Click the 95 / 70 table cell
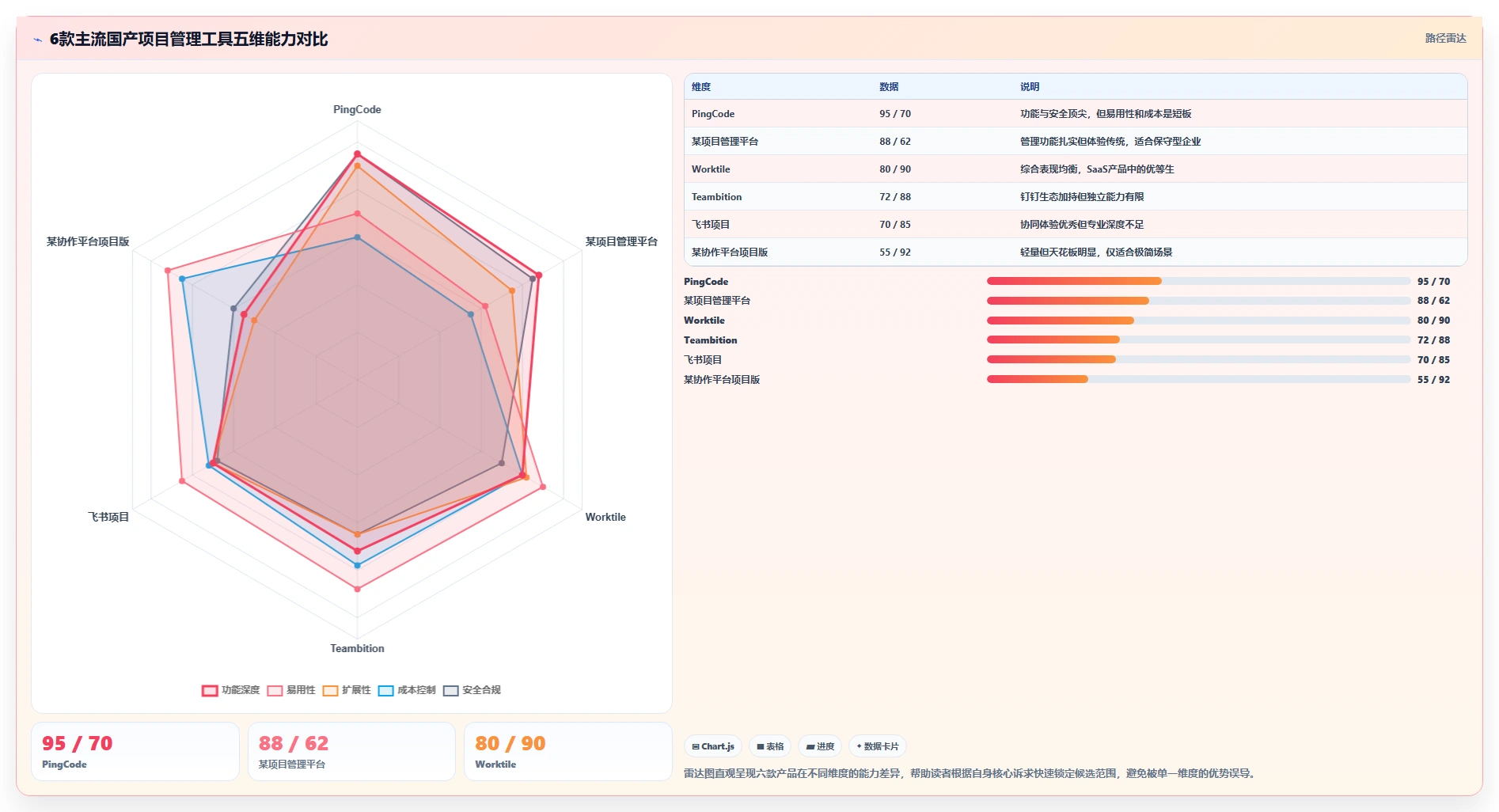Viewport: 1499px width, 812px height. point(895,114)
